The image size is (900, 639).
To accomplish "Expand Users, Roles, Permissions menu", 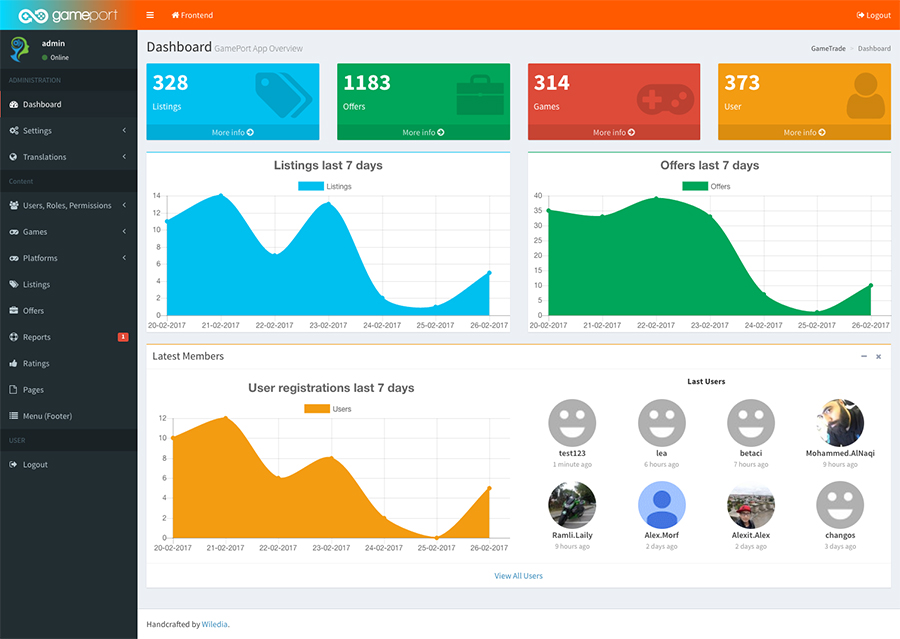I will (68, 205).
